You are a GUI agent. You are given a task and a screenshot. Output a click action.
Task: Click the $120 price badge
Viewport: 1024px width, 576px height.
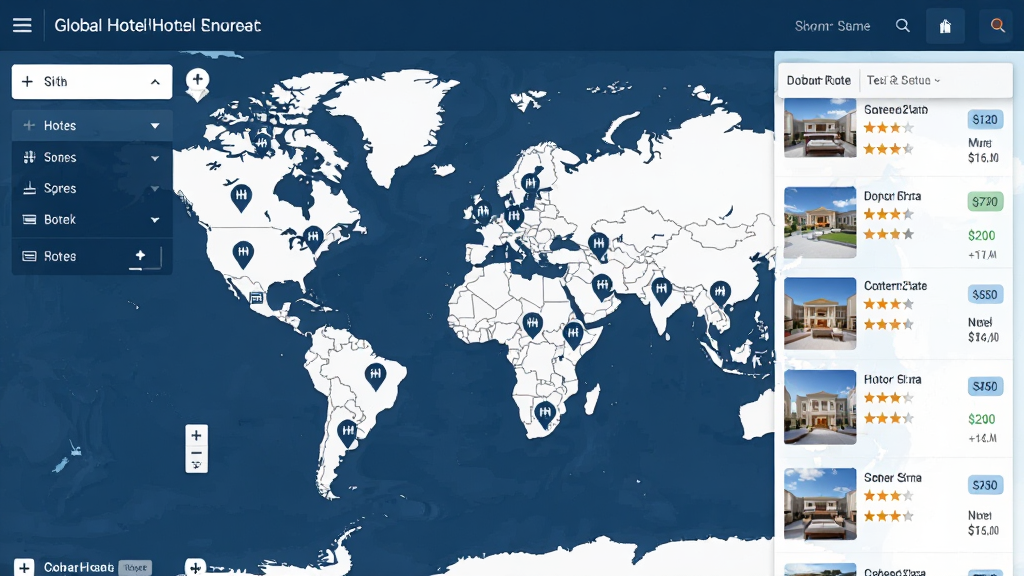985,120
